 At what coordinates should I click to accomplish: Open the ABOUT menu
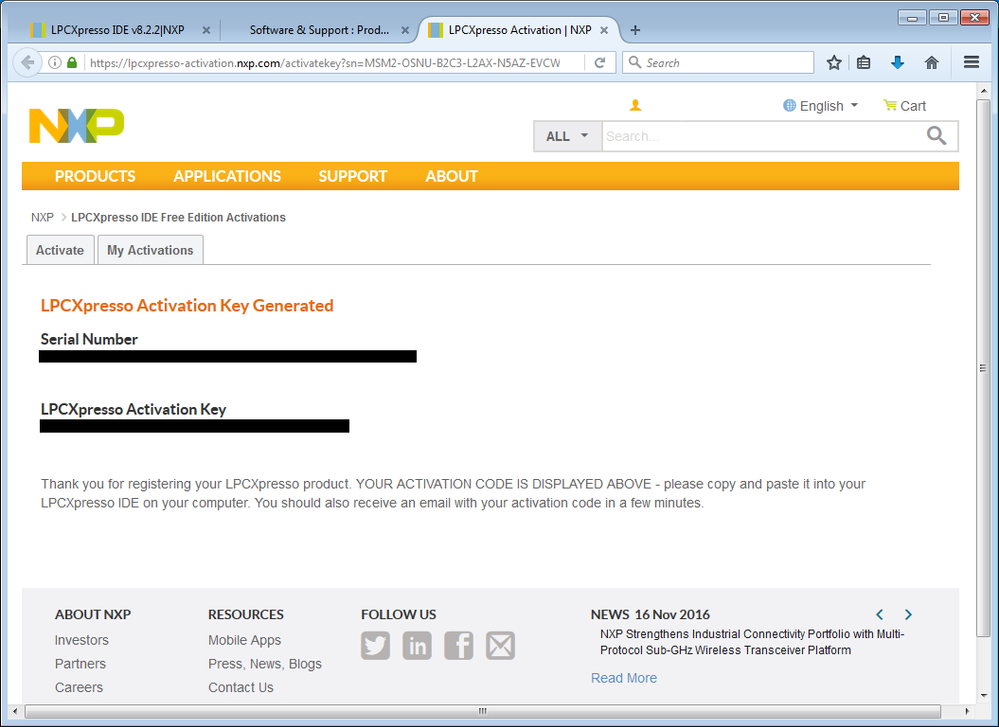451,176
